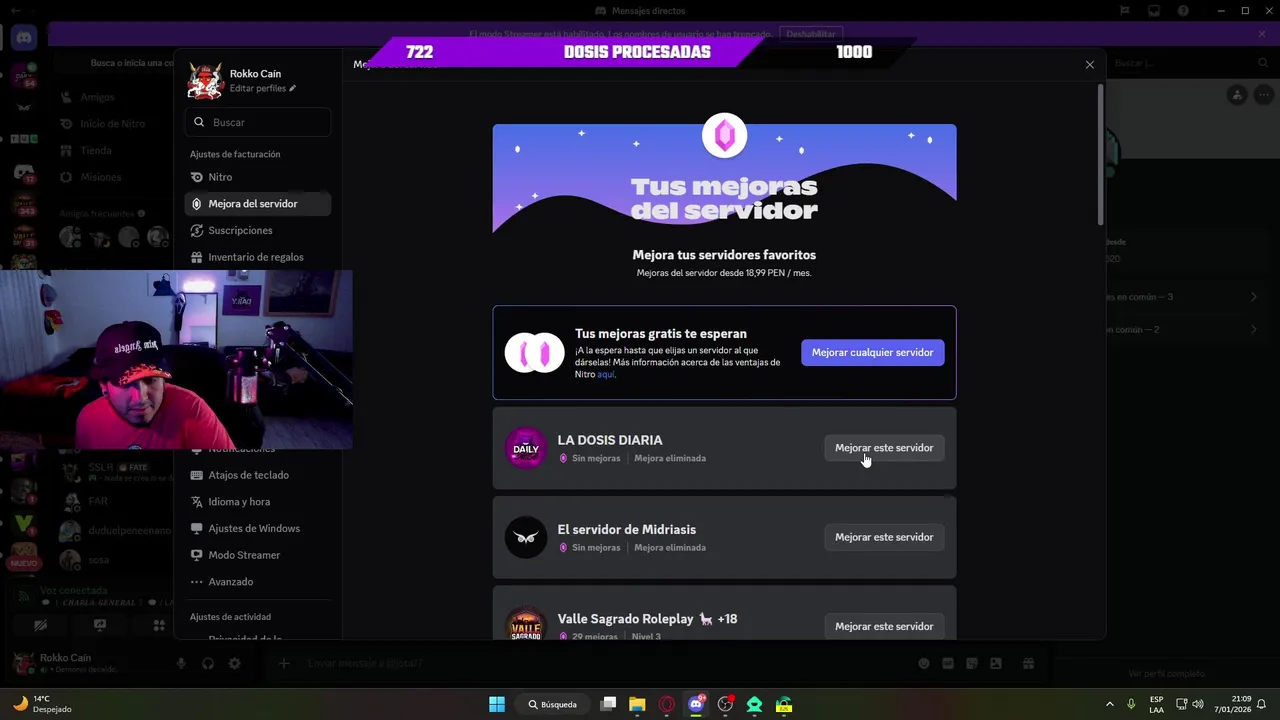
Task: Open Avanzado settings
Action: click(x=258, y=582)
